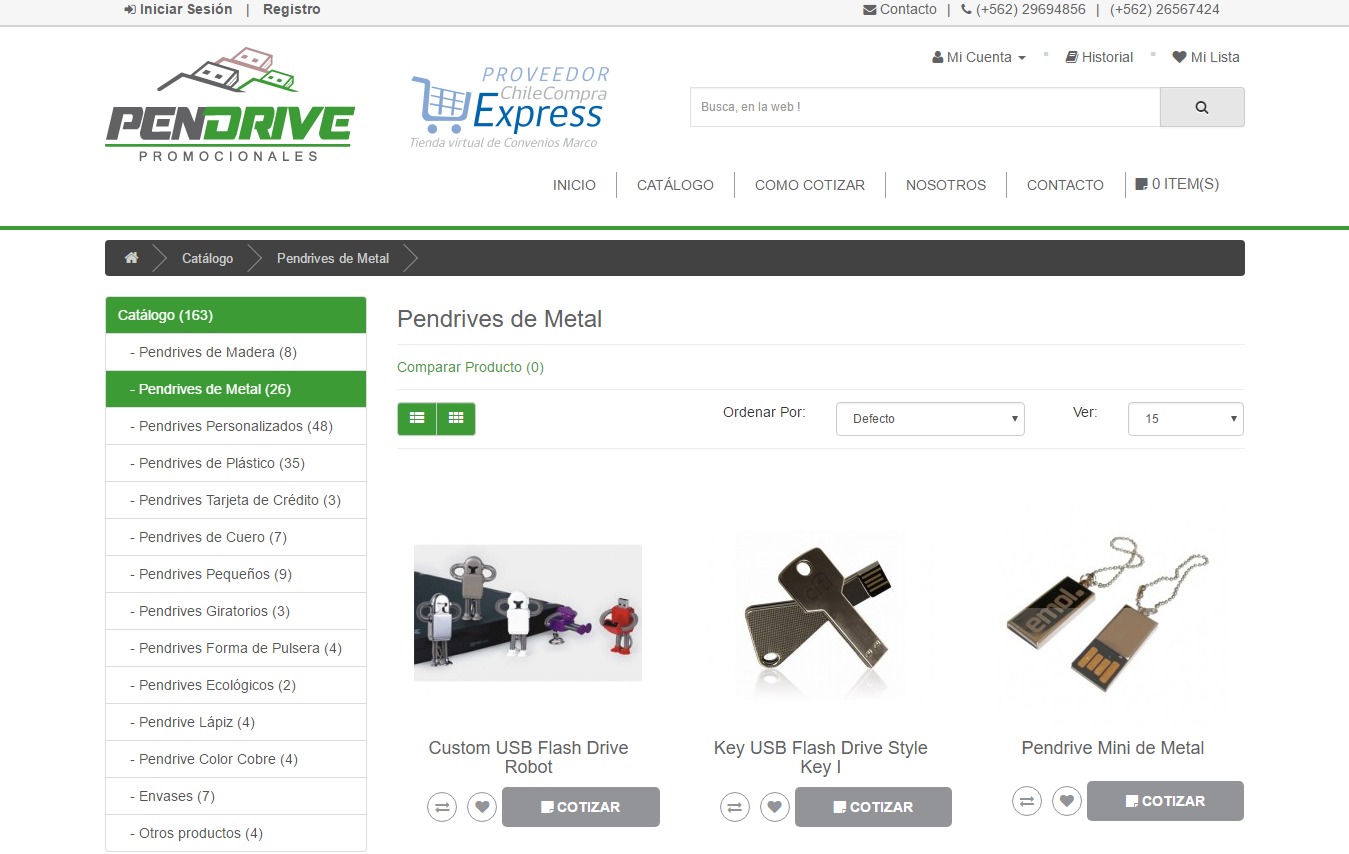Expand the Mi Cuenta dropdown
Image resolution: width=1349 pixels, height=854 pixels.
(x=979, y=57)
